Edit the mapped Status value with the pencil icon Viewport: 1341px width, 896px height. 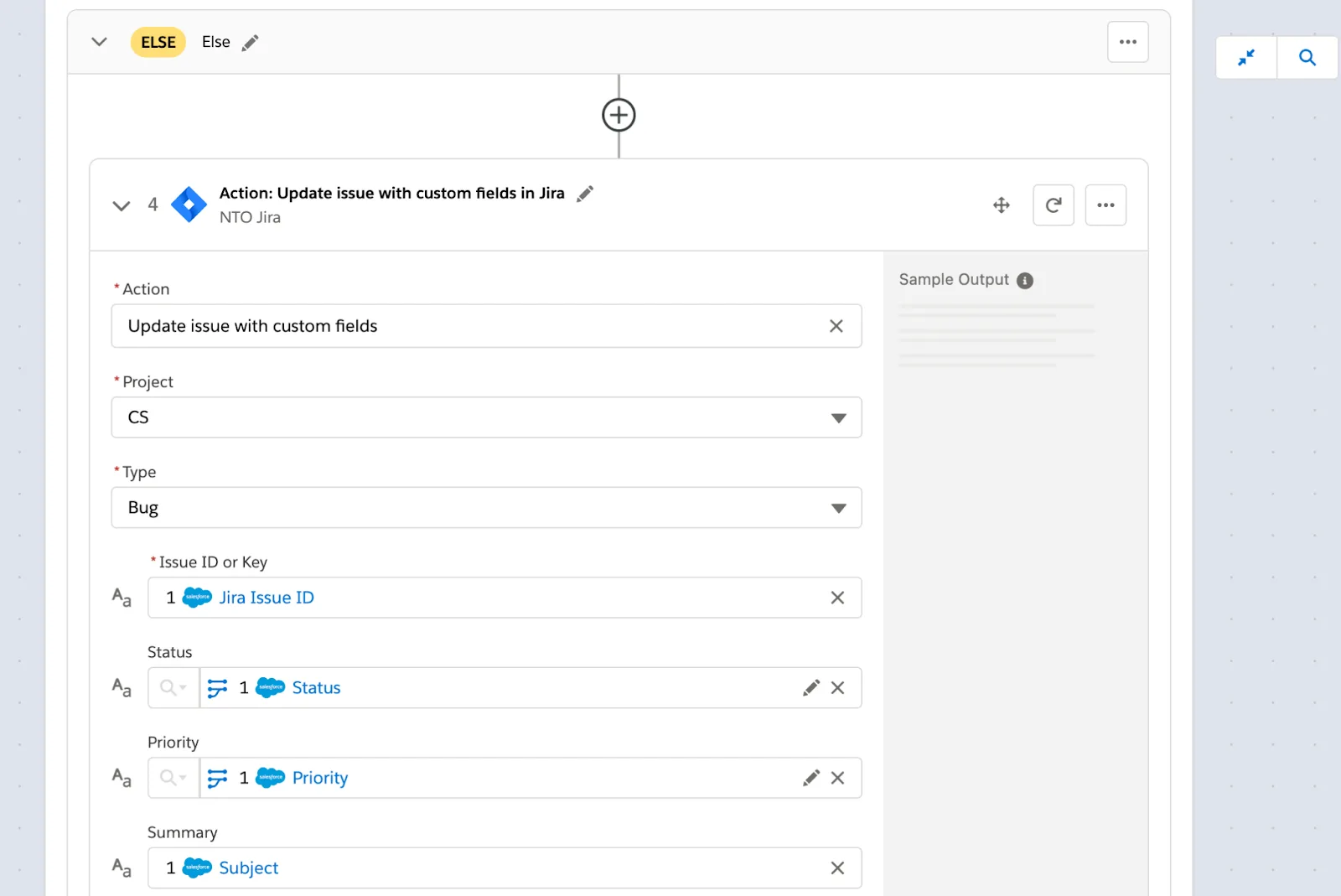(x=810, y=687)
